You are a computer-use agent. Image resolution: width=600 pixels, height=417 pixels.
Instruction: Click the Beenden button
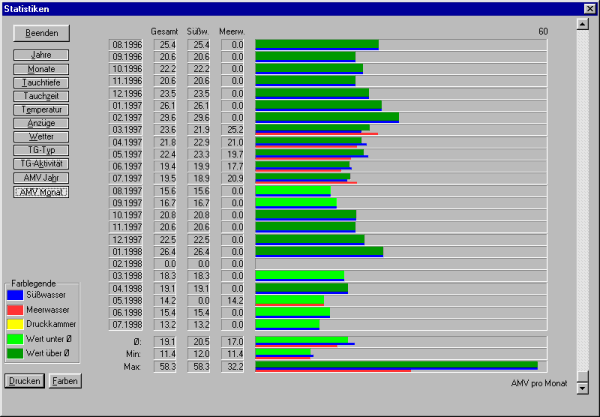pyautogui.click(x=42, y=33)
